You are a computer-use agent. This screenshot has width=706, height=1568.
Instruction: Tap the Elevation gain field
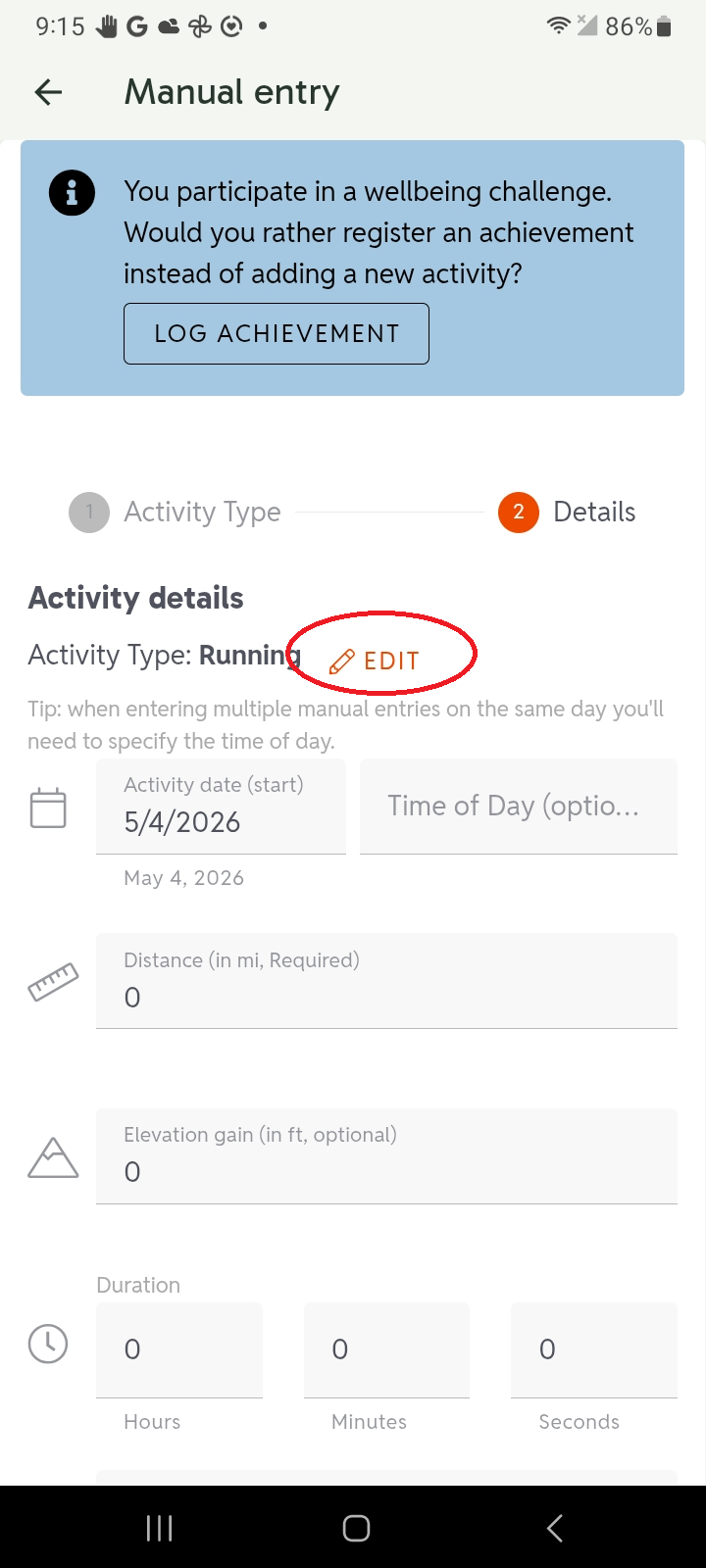click(386, 1156)
